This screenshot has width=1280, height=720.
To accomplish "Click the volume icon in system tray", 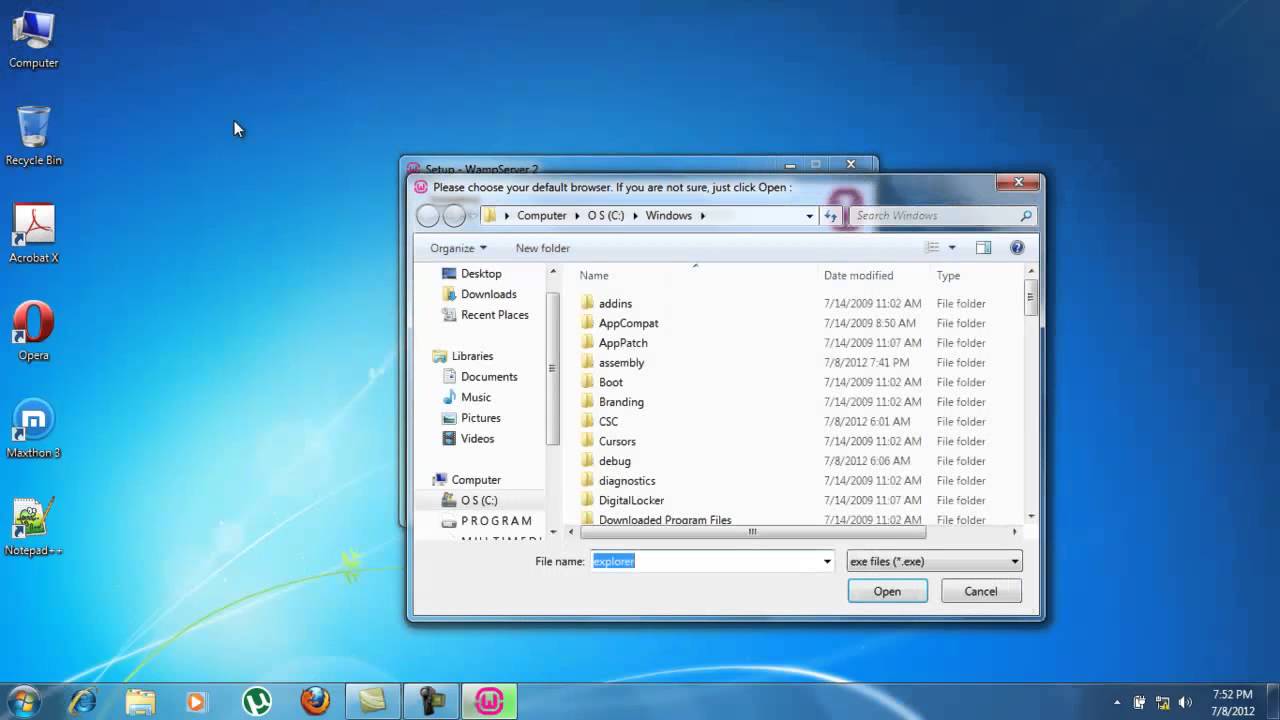I will click(1187, 702).
